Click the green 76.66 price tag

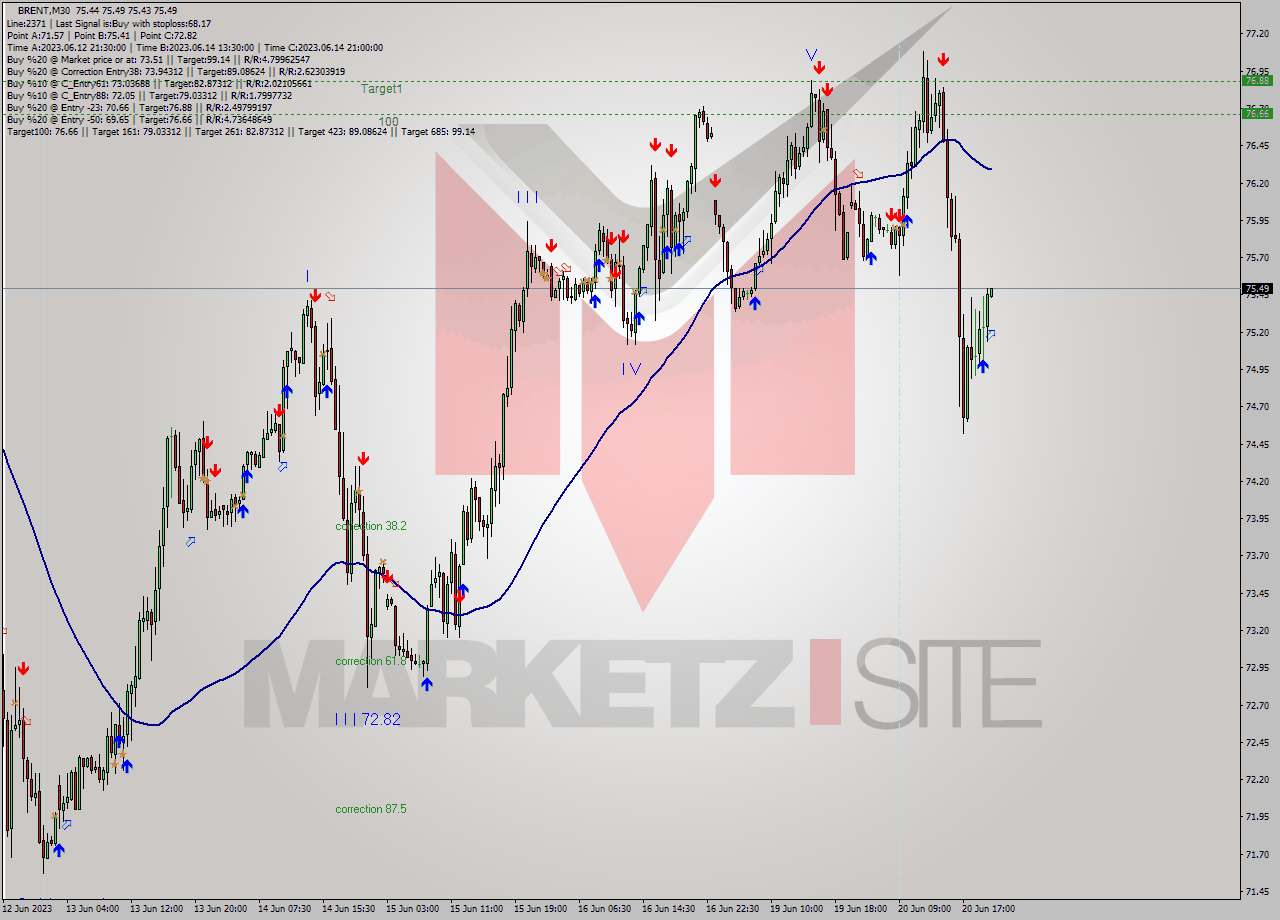tap(1257, 113)
